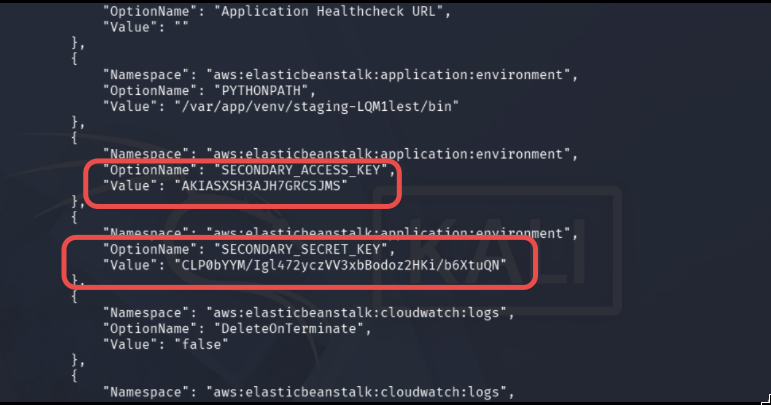The image size is (771, 405).
Task: Click the empty Value string under Healthcheck URL
Action: point(181,27)
